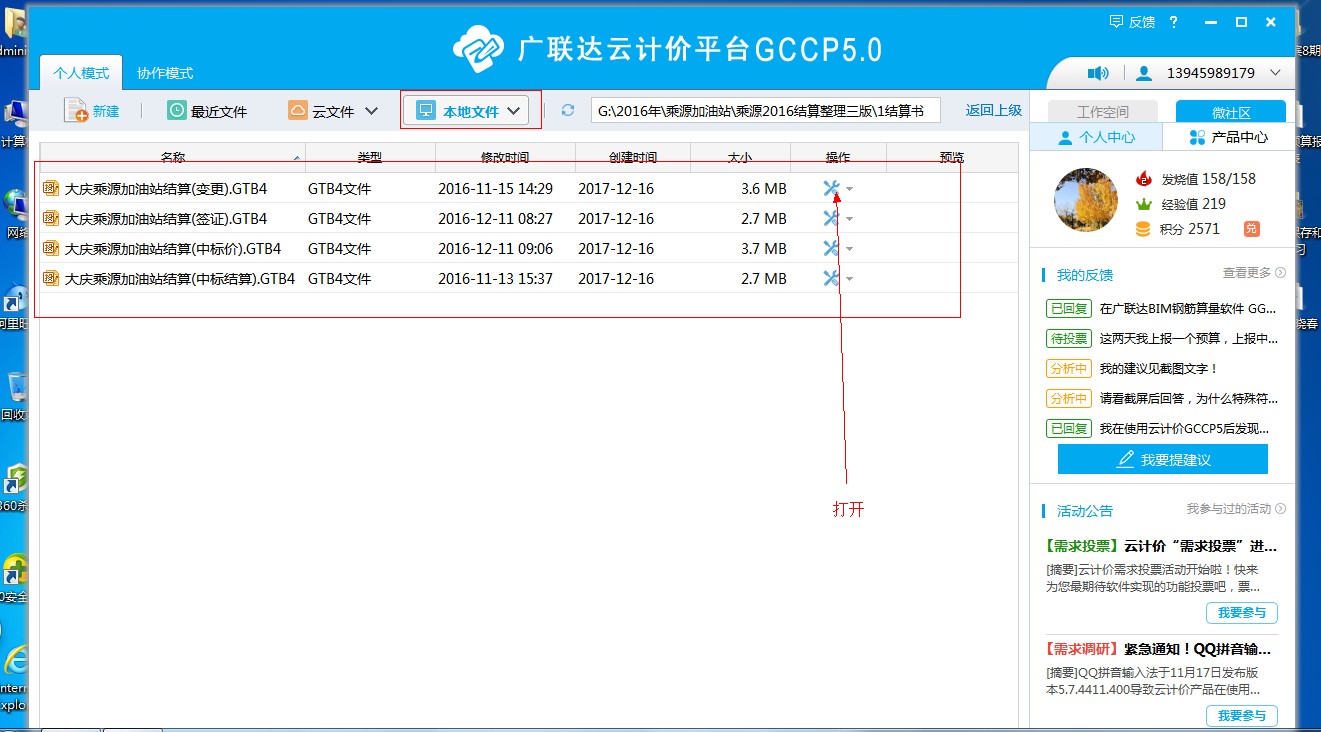
Task: Open 查看更多 feedback link
Action: click(1254, 272)
